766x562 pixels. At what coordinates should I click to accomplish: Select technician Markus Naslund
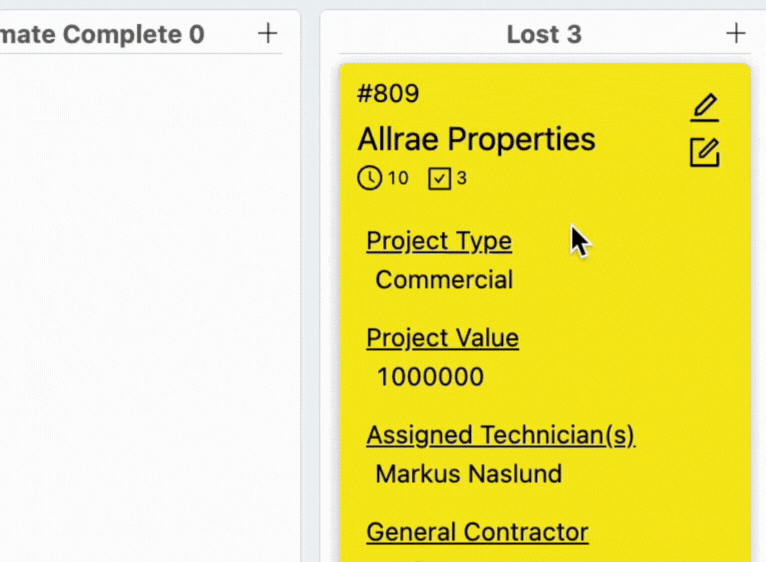click(x=468, y=474)
